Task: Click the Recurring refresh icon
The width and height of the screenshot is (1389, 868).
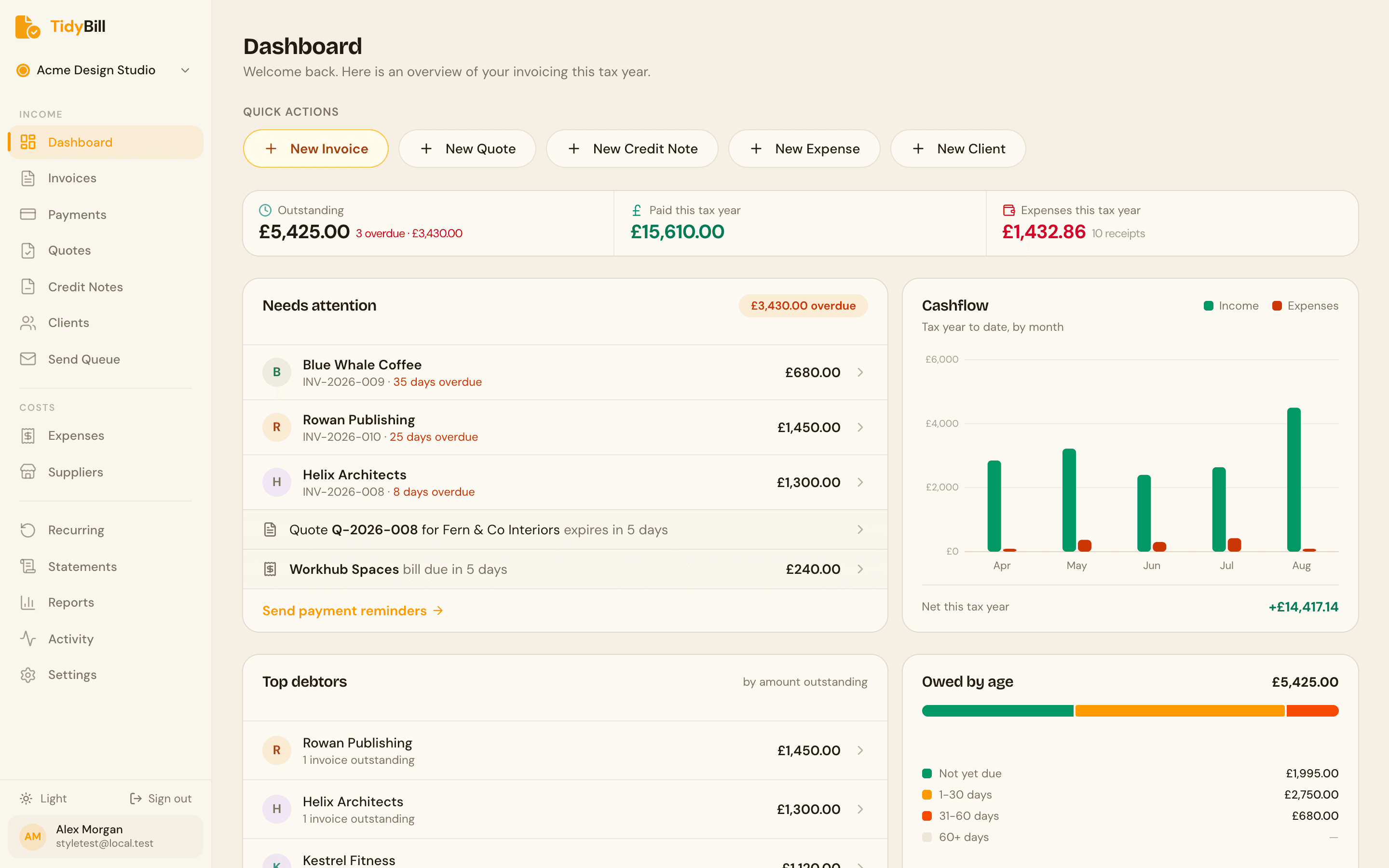Action: (x=28, y=530)
